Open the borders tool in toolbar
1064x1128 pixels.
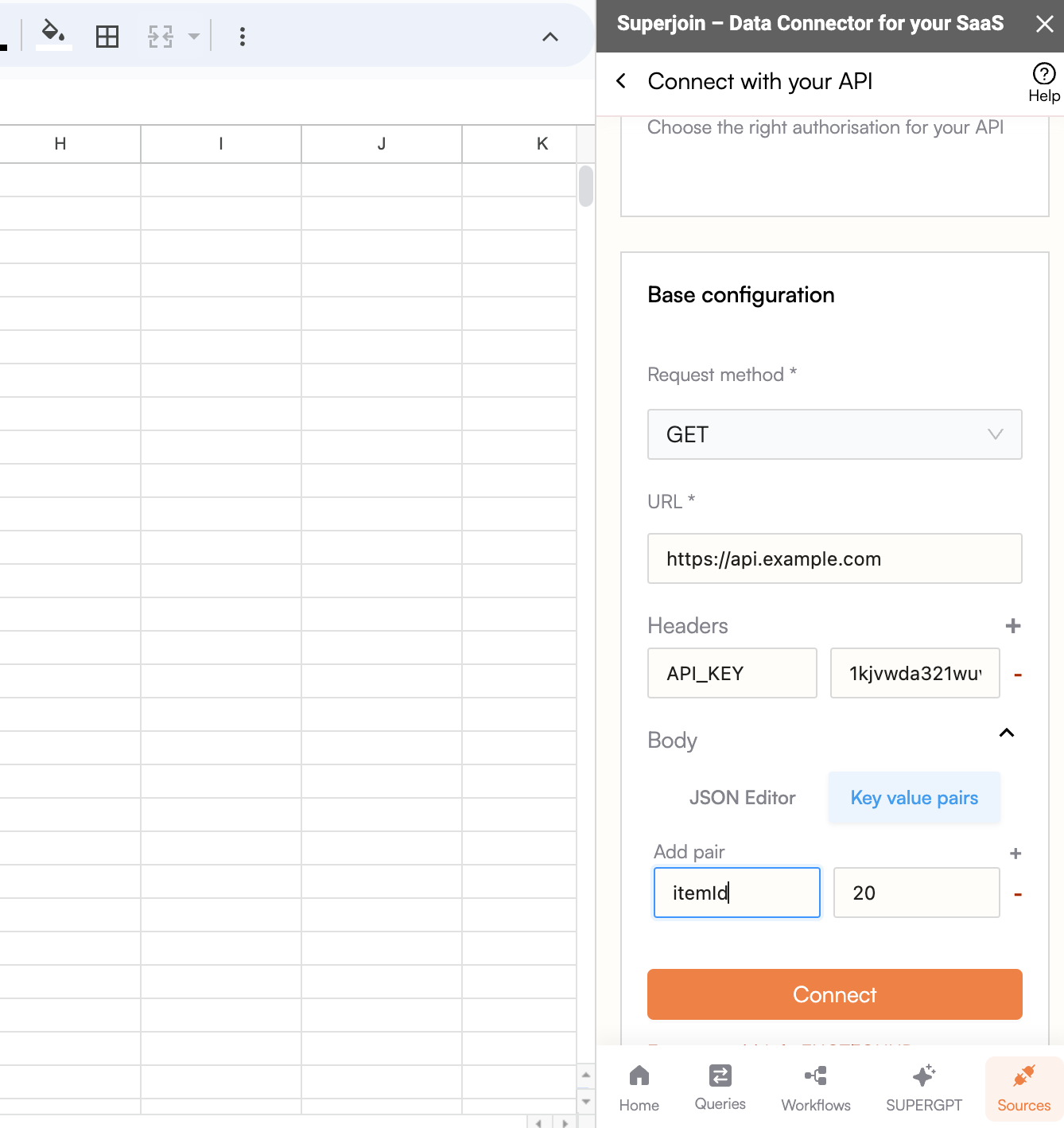[107, 37]
